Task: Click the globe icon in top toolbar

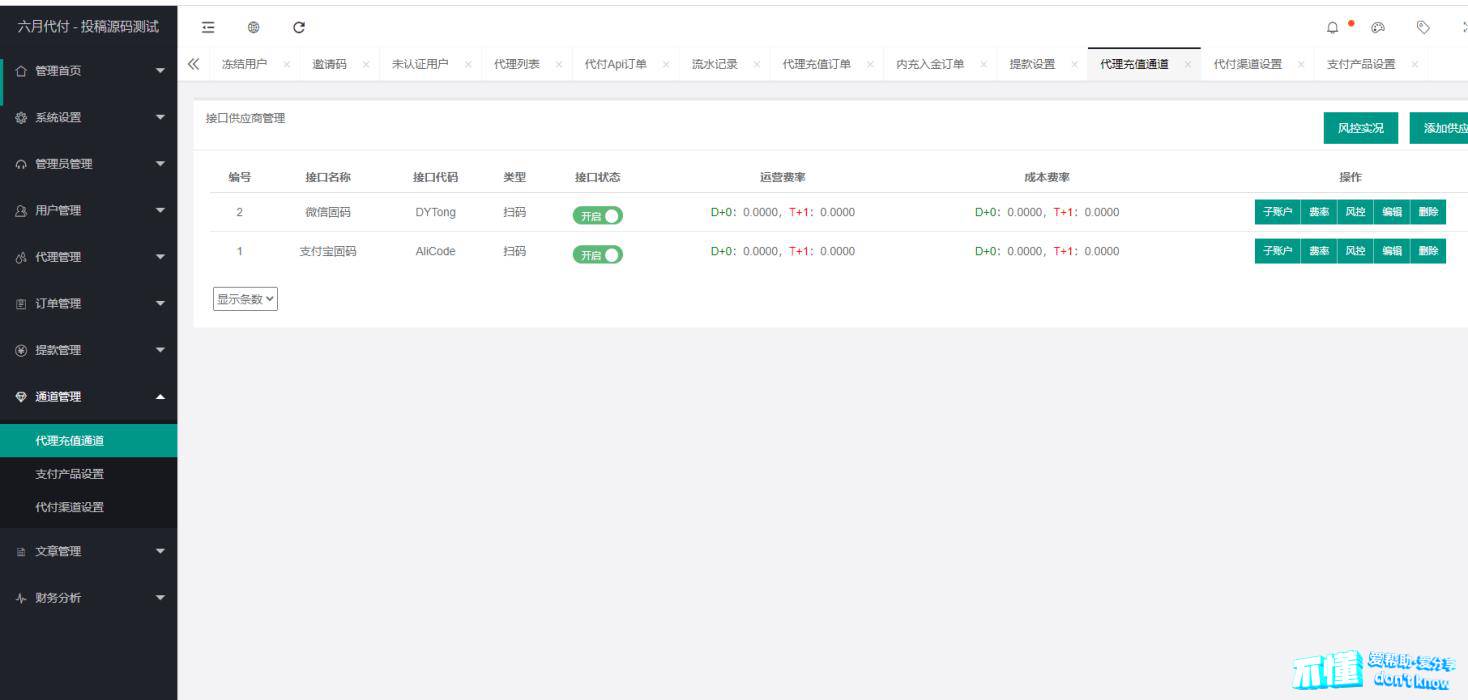Action: (253, 28)
